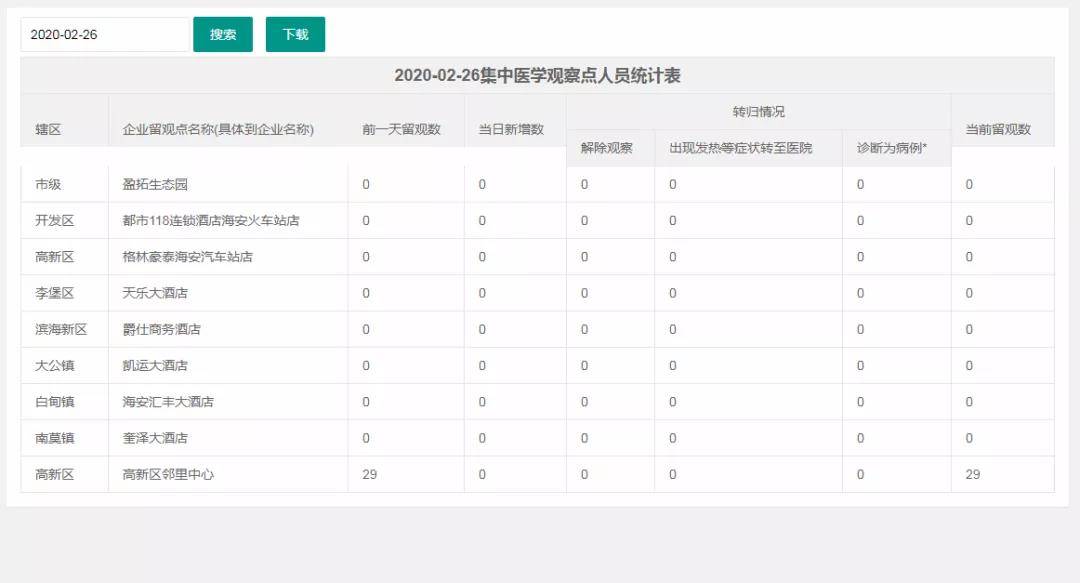Click the date input field showing 2020-02-26

click(104, 34)
